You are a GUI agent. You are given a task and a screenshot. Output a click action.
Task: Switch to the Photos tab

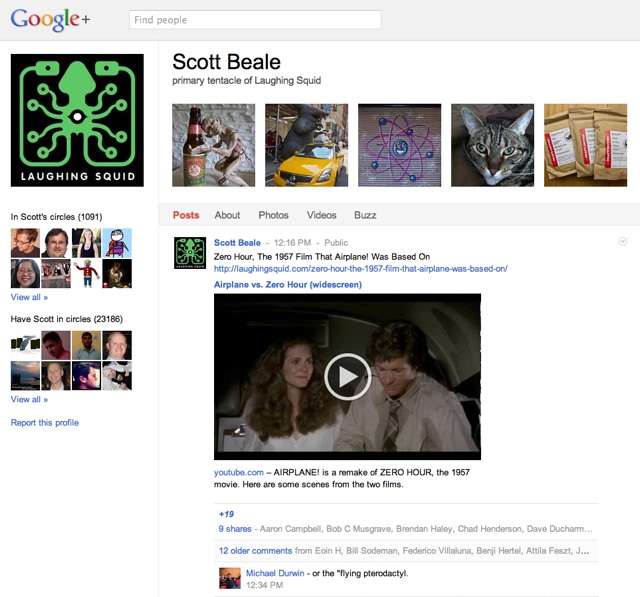pyautogui.click(x=273, y=215)
